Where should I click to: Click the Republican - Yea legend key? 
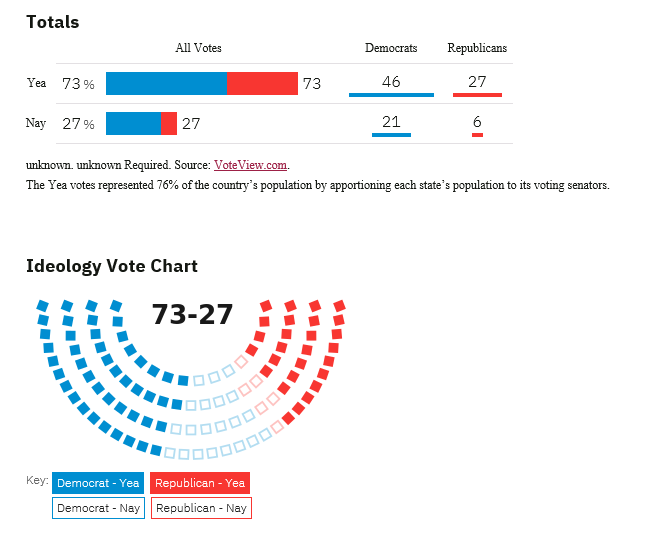coord(200,483)
